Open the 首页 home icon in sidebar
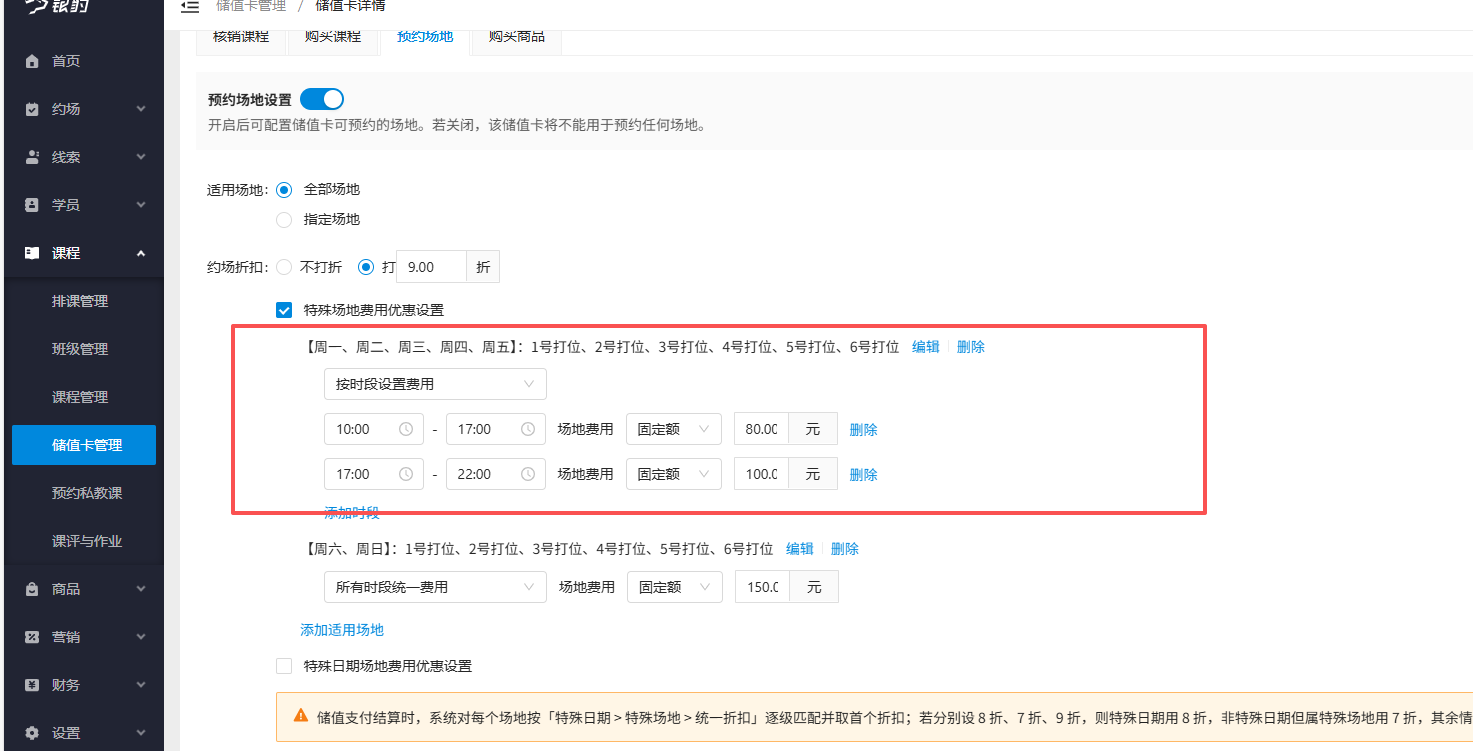 point(34,60)
